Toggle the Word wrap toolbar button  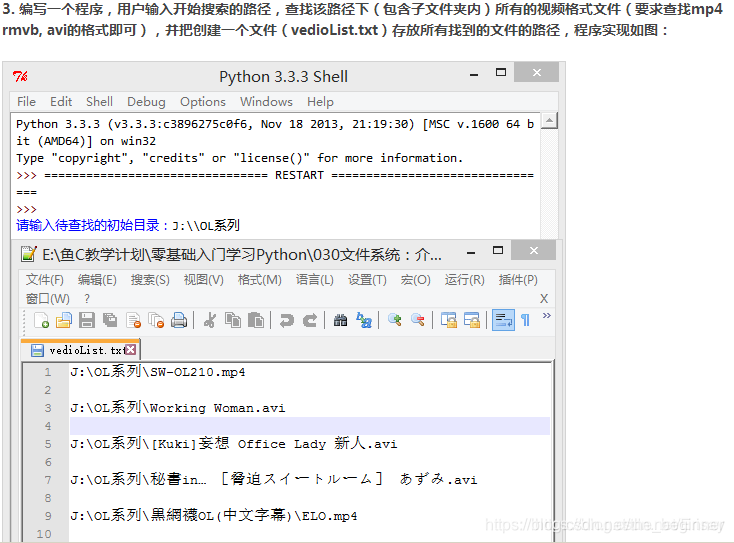[503, 321]
